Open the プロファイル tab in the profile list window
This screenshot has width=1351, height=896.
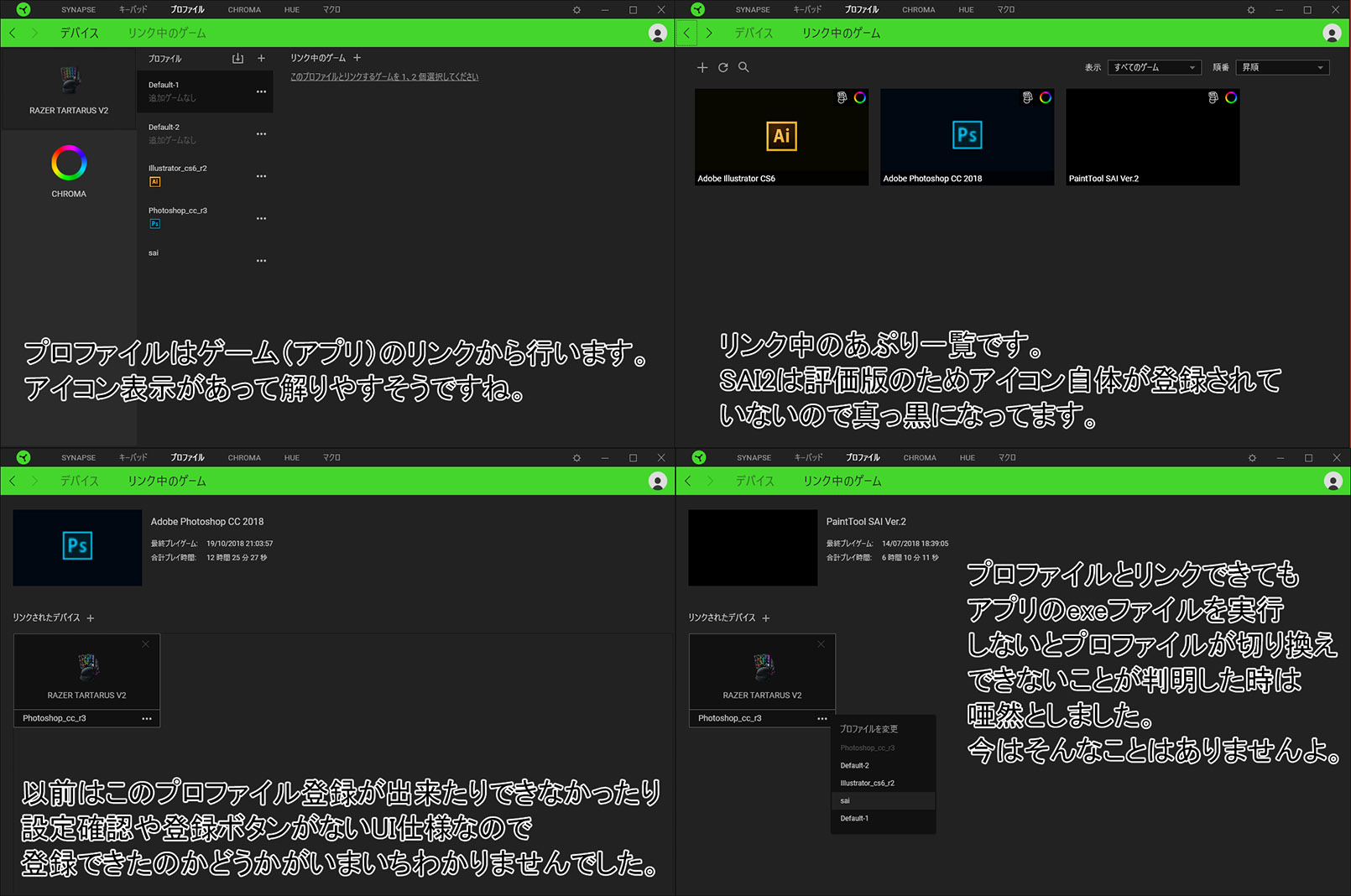187,10
